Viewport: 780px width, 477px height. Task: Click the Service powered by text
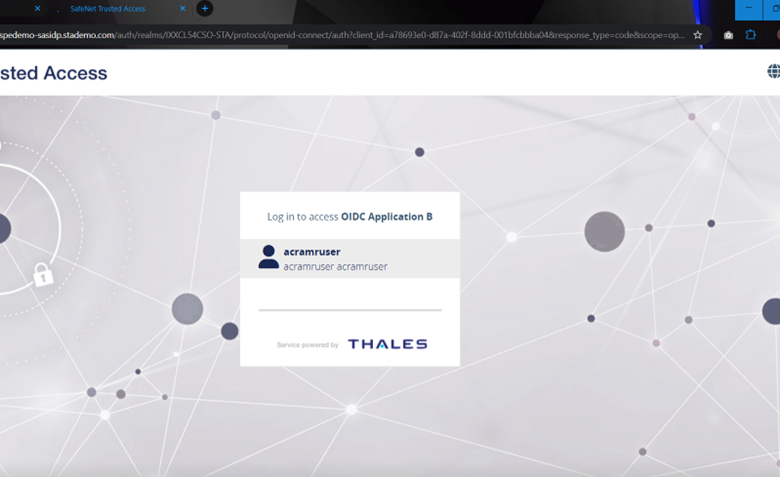307,345
